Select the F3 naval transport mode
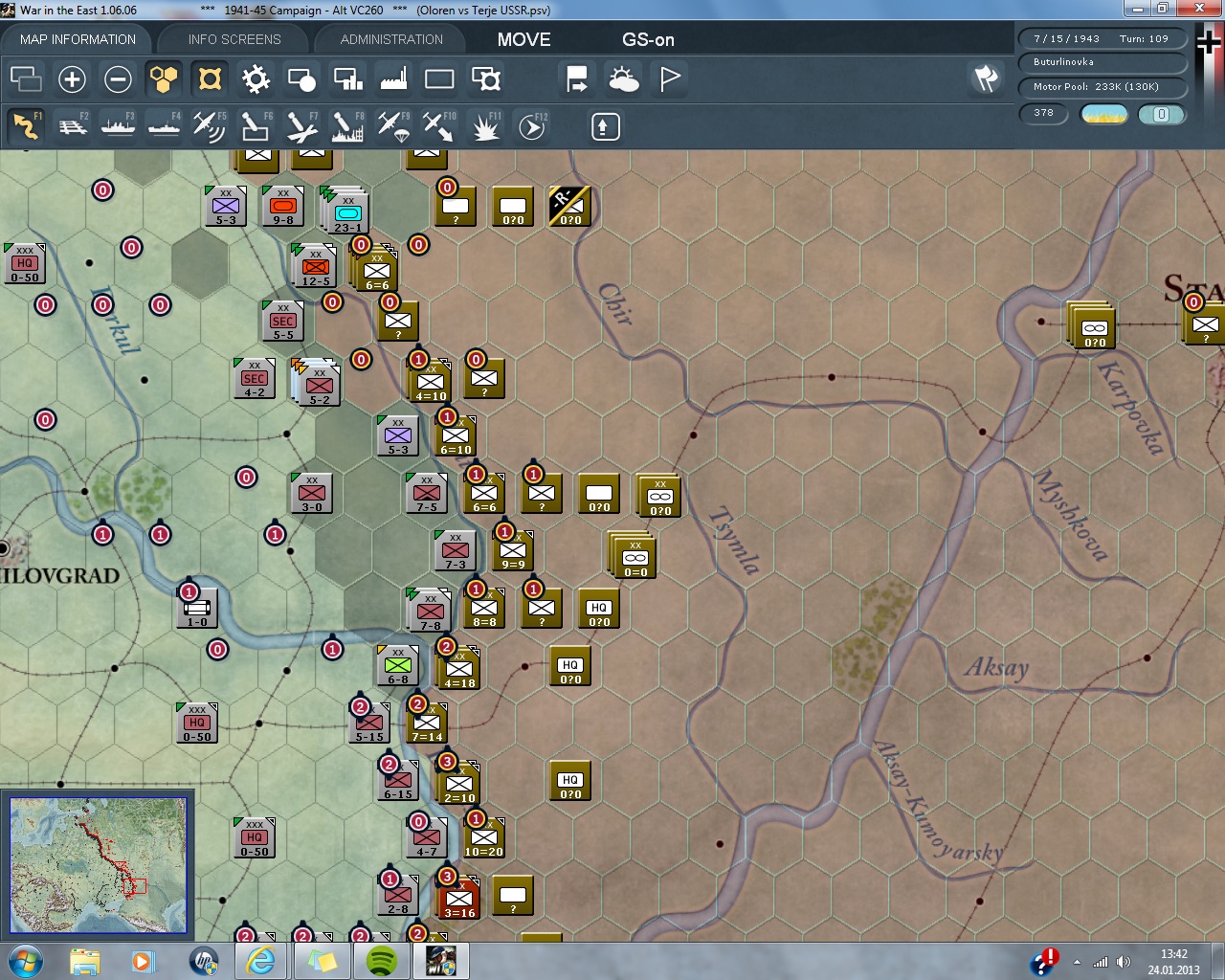The width and height of the screenshot is (1225, 980). point(118,126)
